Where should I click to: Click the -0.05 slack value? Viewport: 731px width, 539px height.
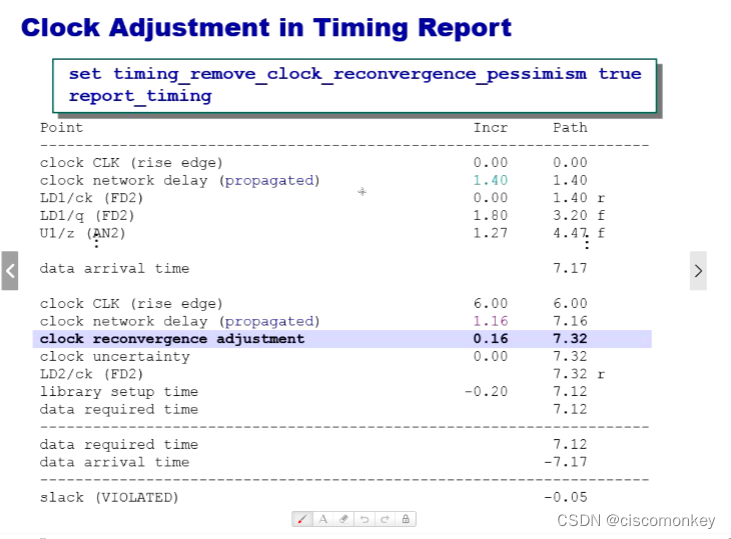[x=565, y=497]
